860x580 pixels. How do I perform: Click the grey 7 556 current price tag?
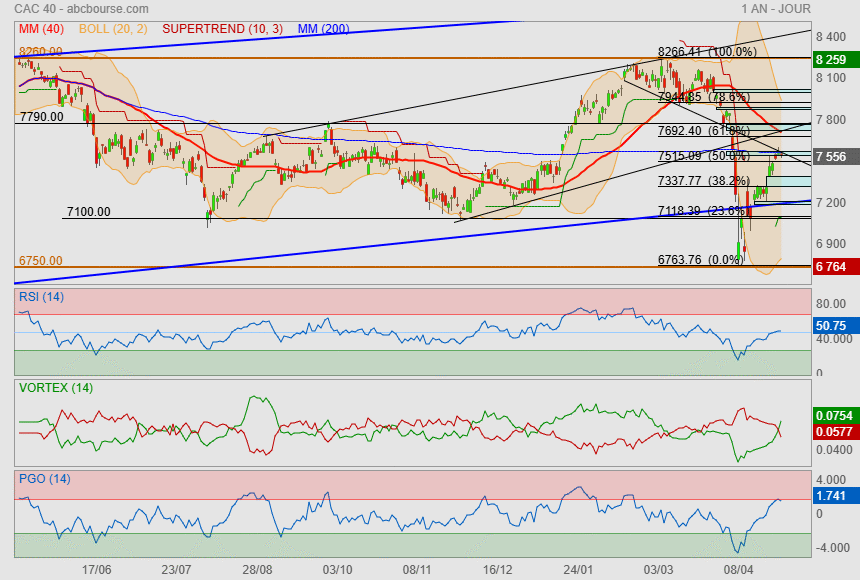tap(835, 156)
